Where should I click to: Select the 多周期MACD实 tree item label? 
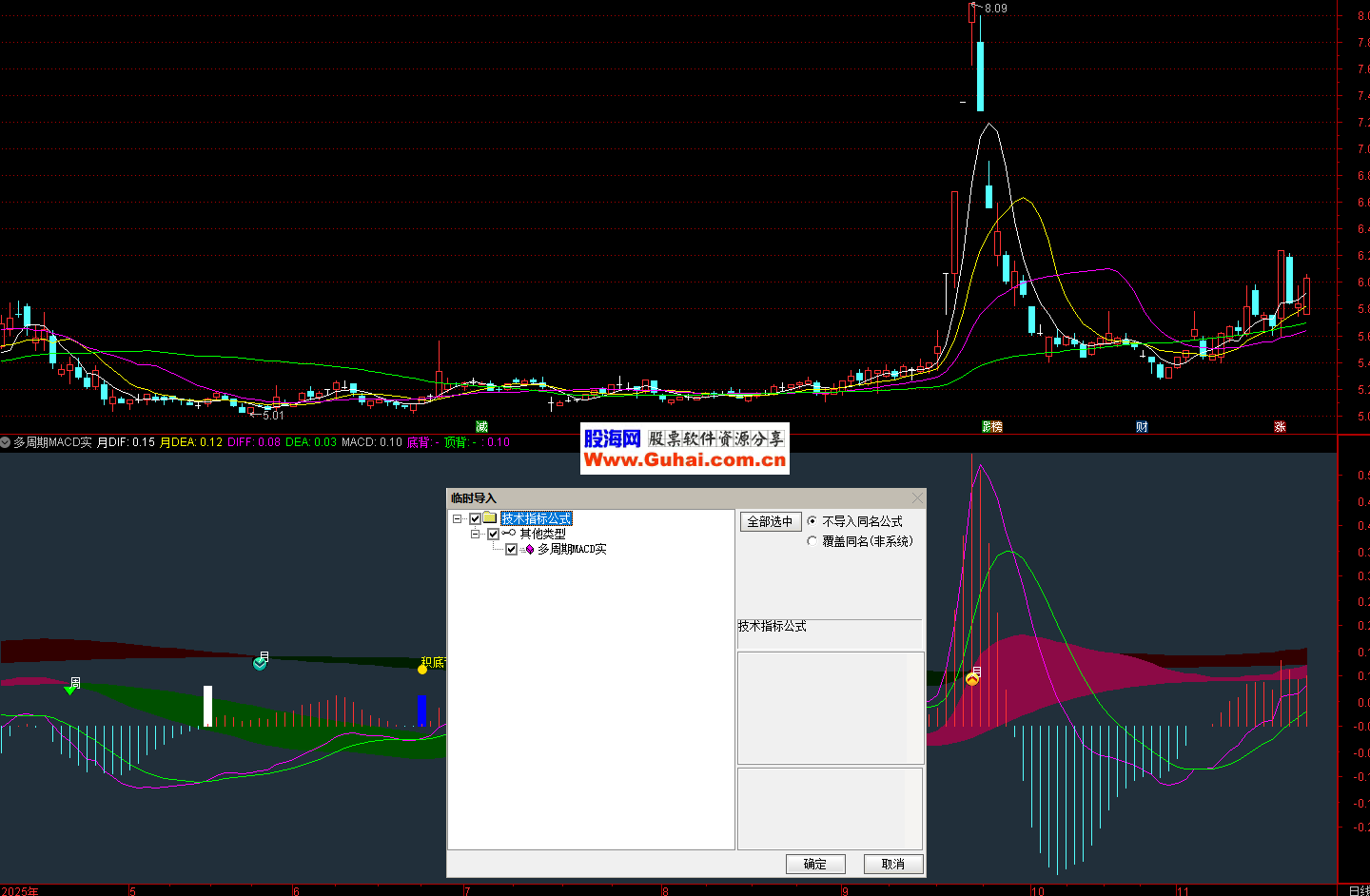pos(572,549)
